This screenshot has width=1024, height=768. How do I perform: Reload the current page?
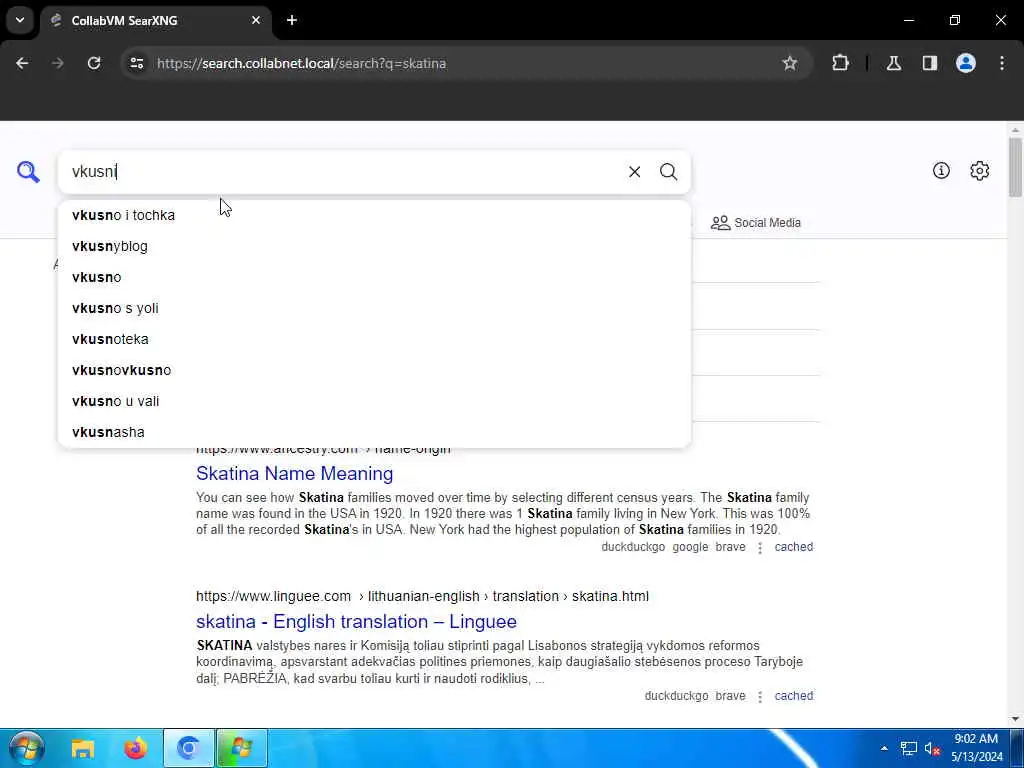tap(94, 63)
